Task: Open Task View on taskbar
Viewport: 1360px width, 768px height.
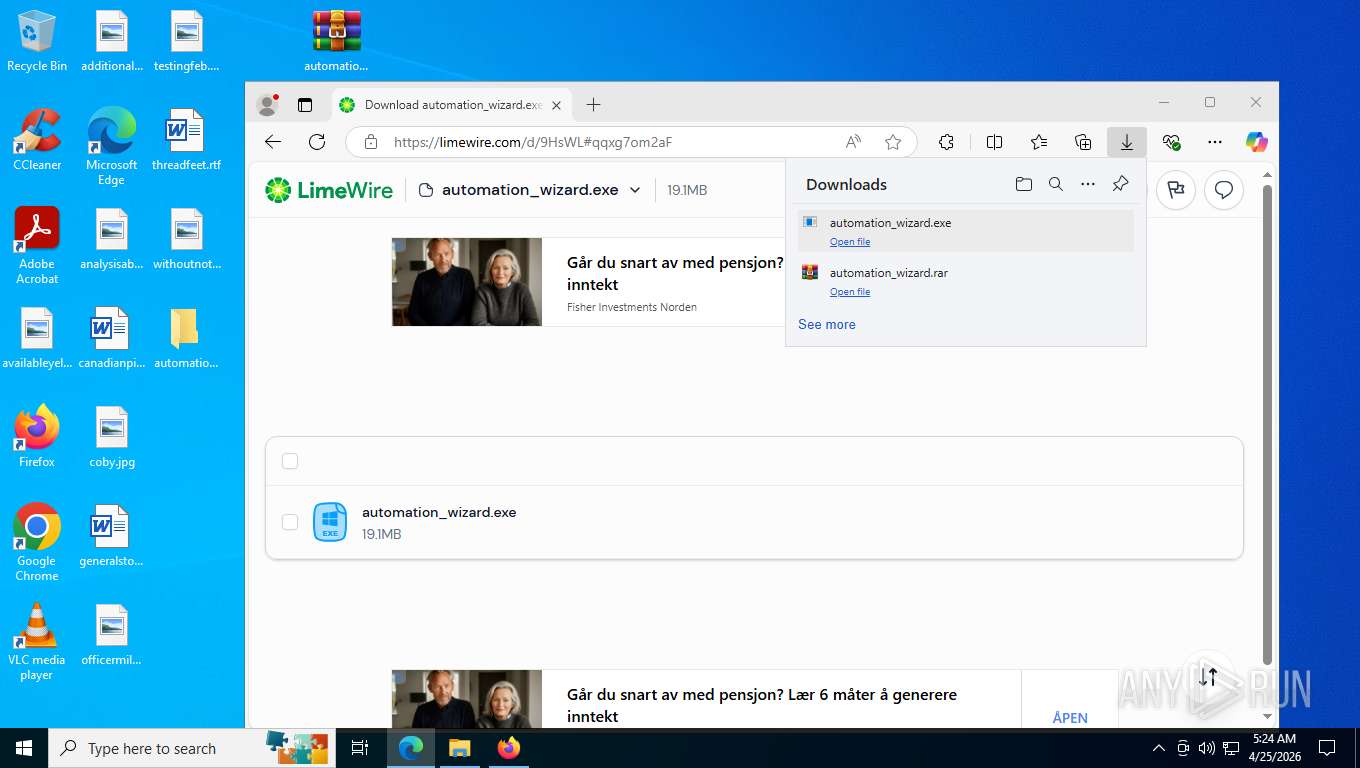Action: (x=360, y=748)
